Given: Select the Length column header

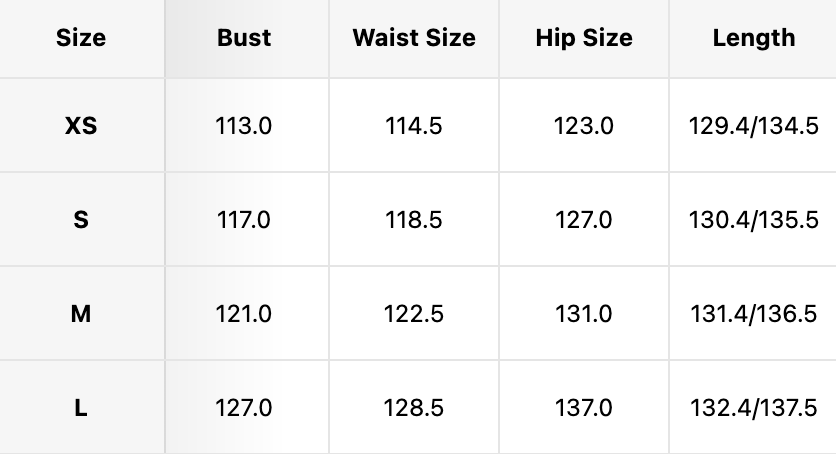Looking at the screenshot, I should coord(754,39).
